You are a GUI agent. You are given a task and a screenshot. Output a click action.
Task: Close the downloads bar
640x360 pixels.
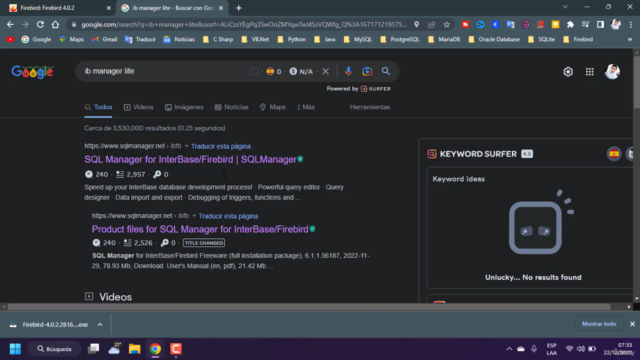pyautogui.click(x=632, y=324)
